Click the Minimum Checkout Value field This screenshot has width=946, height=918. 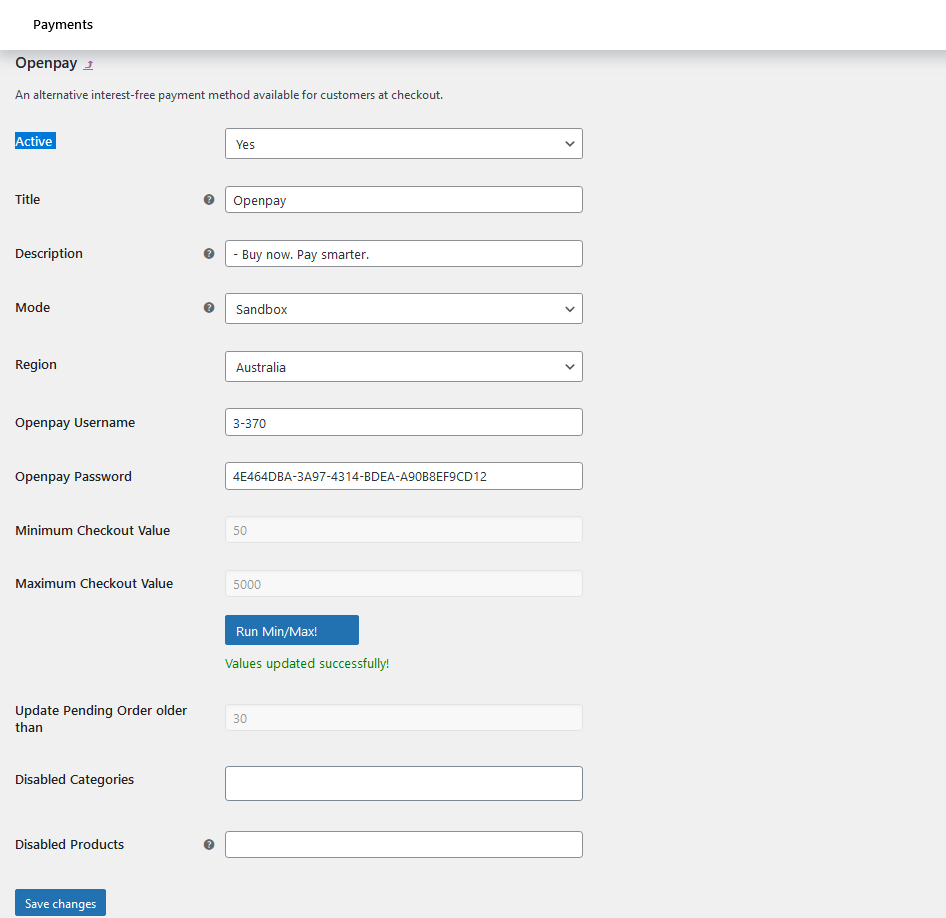pos(403,530)
